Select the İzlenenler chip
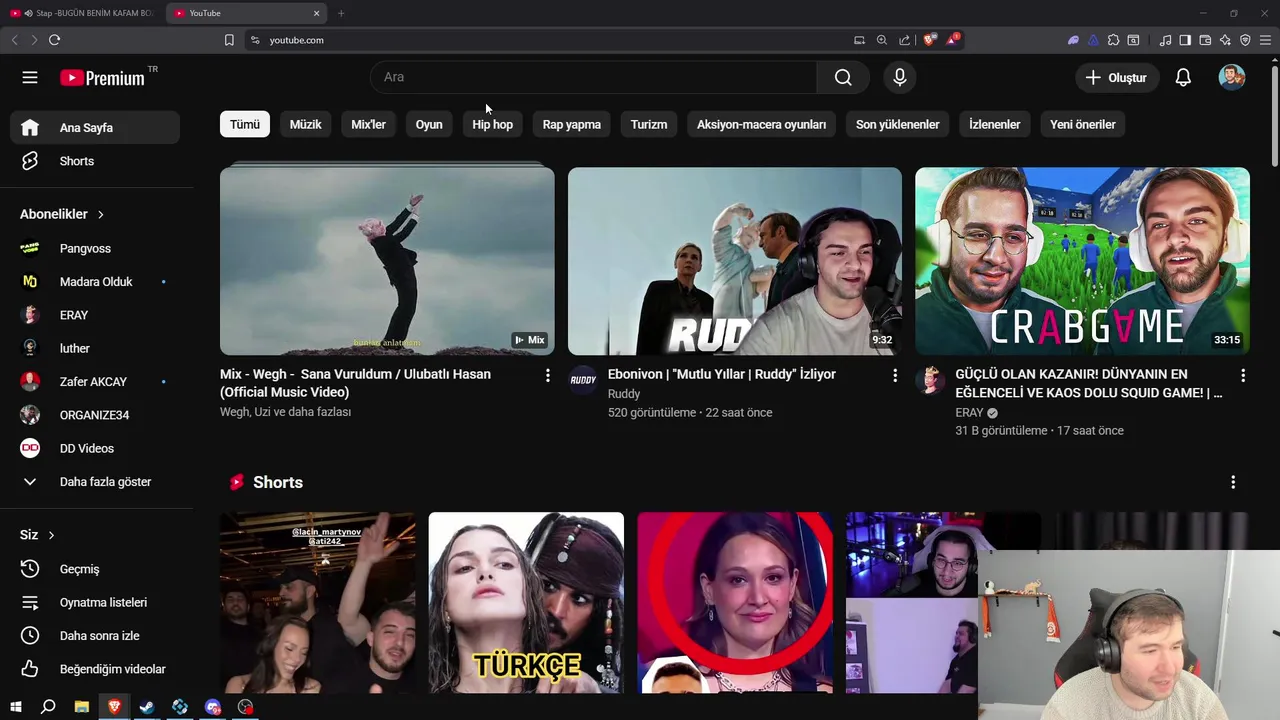This screenshot has height=720, width=1280. [995, 124]
